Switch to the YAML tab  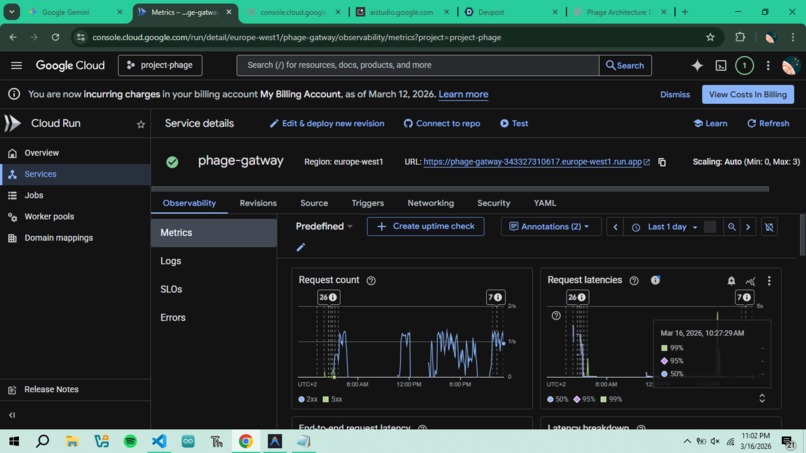(x=545, y=203)
